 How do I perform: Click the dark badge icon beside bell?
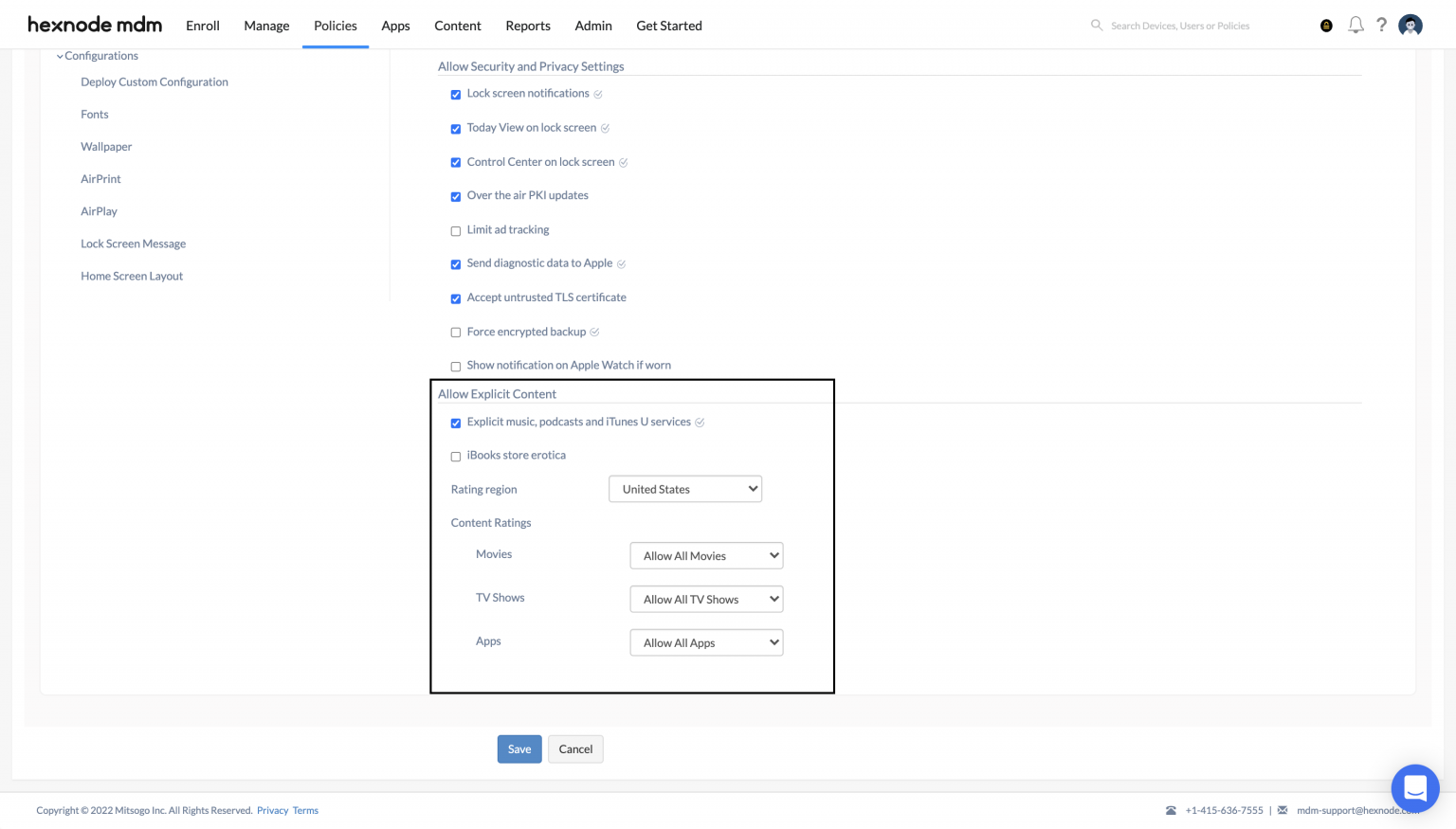pos(1326,26)
